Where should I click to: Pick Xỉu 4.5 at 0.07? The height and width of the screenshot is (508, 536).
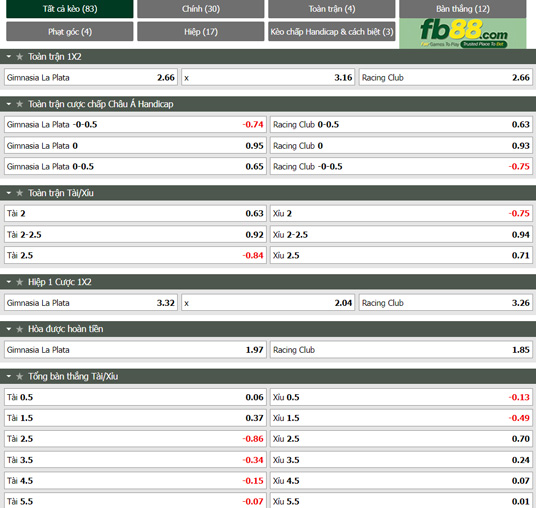click(401, 481)
